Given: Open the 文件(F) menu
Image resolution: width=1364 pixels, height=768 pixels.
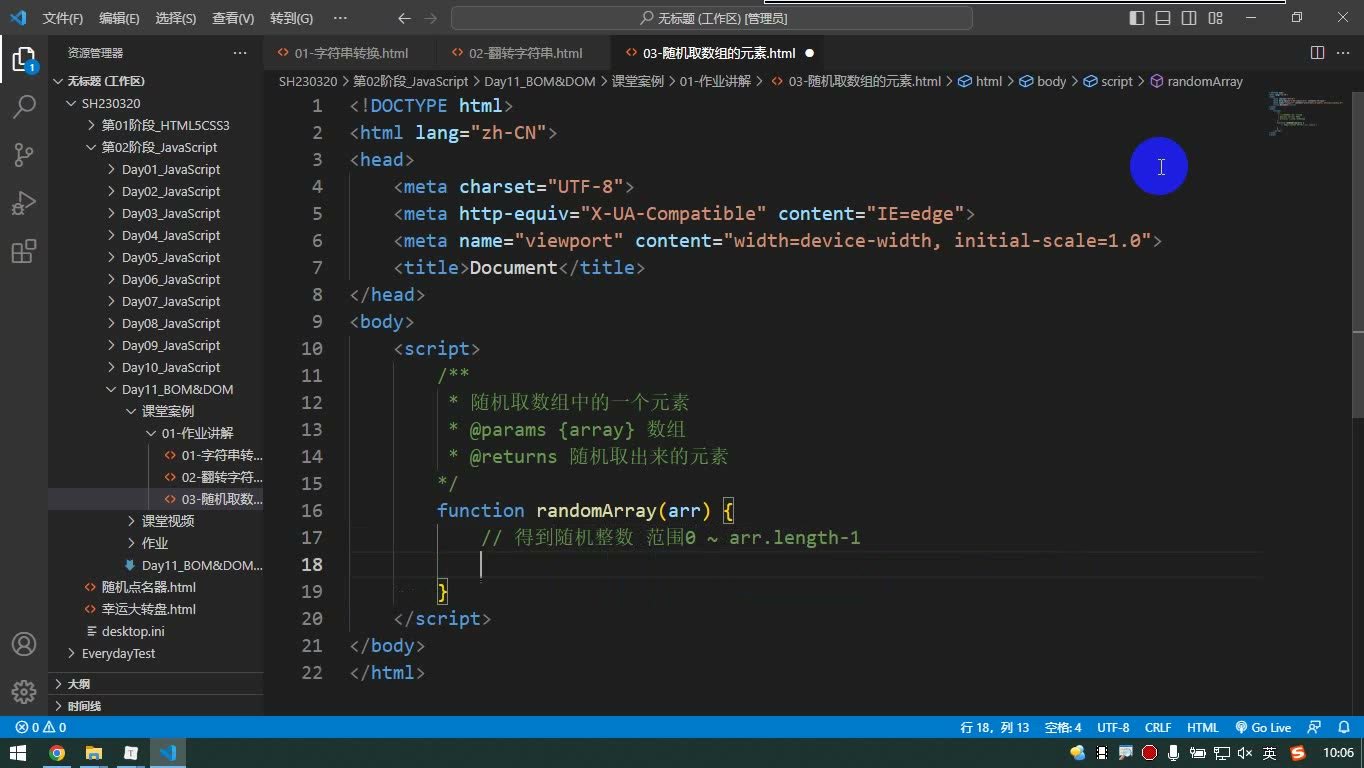Looking at the screenshot, I should click(x=63, y=18).
